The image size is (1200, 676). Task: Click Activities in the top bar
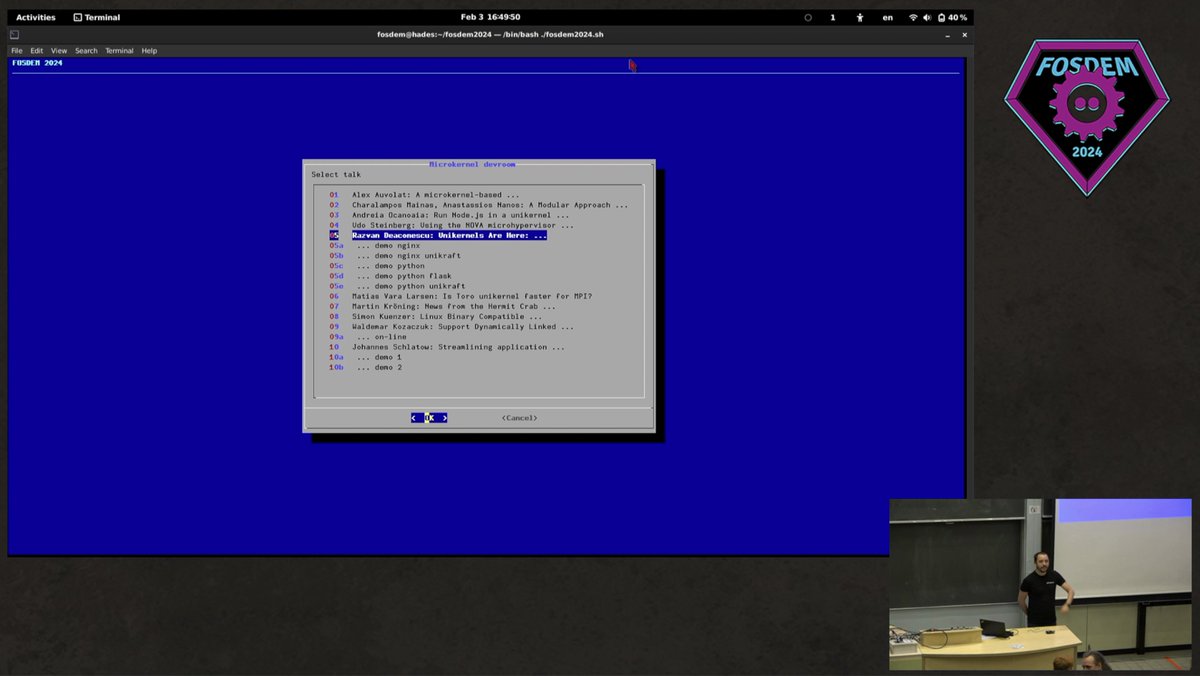pos(35,17)
